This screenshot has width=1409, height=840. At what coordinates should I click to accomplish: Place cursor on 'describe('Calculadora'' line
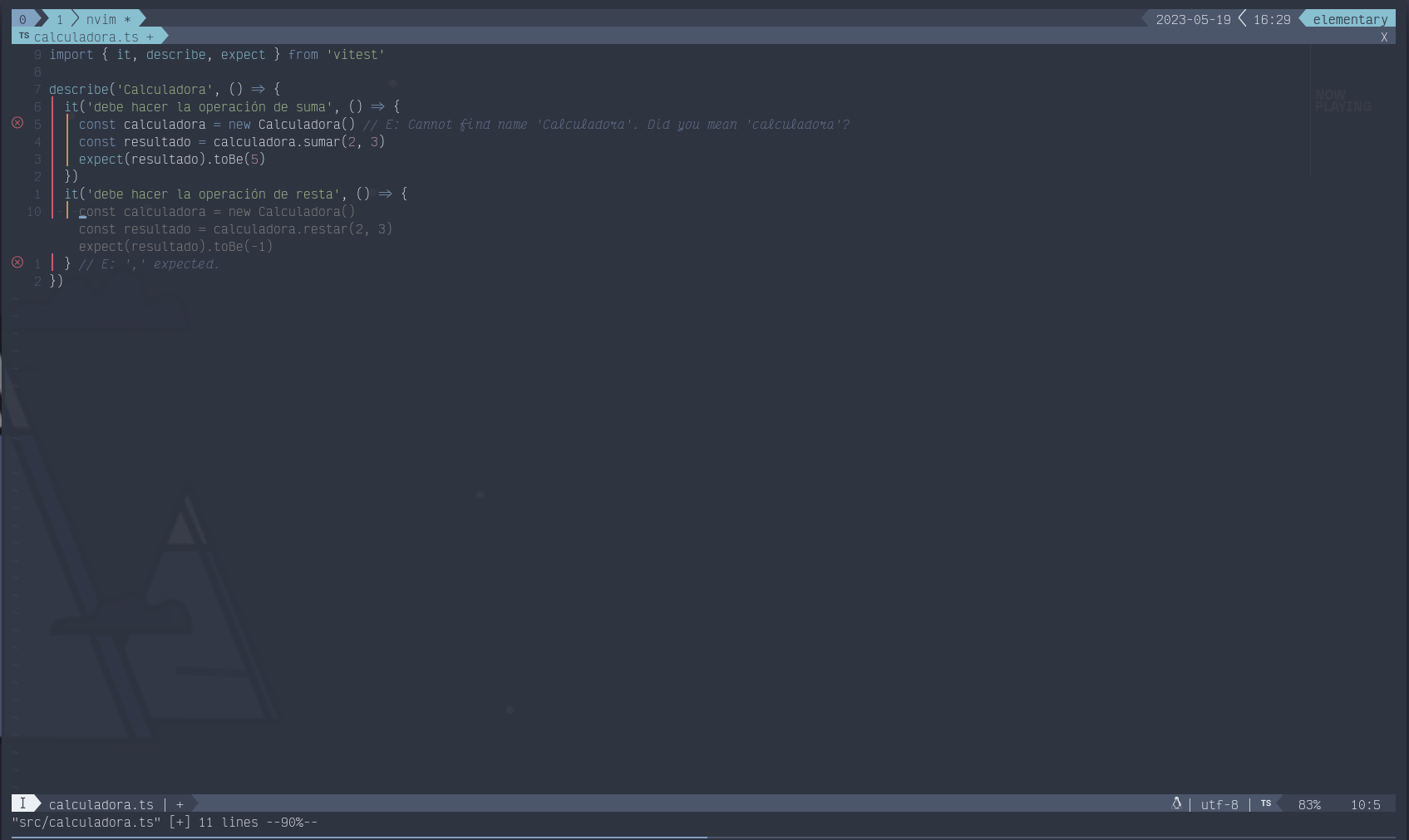165,89
